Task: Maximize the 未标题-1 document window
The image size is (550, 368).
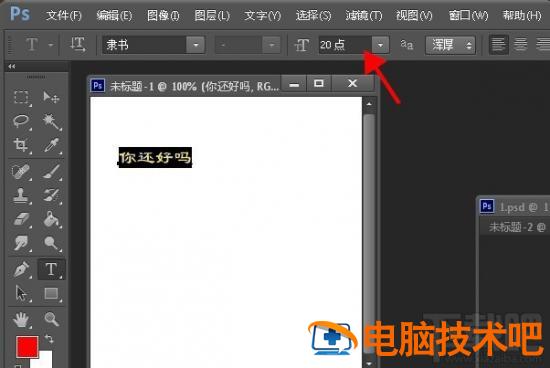Action: pos(319,83)
